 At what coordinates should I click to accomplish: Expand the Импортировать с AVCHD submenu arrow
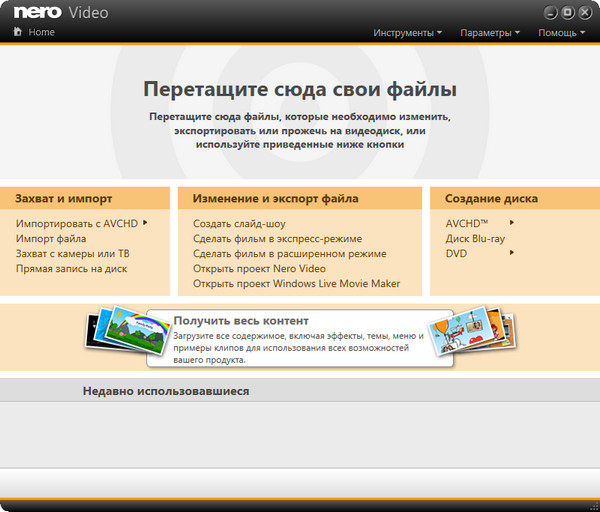tap(145, 223)
